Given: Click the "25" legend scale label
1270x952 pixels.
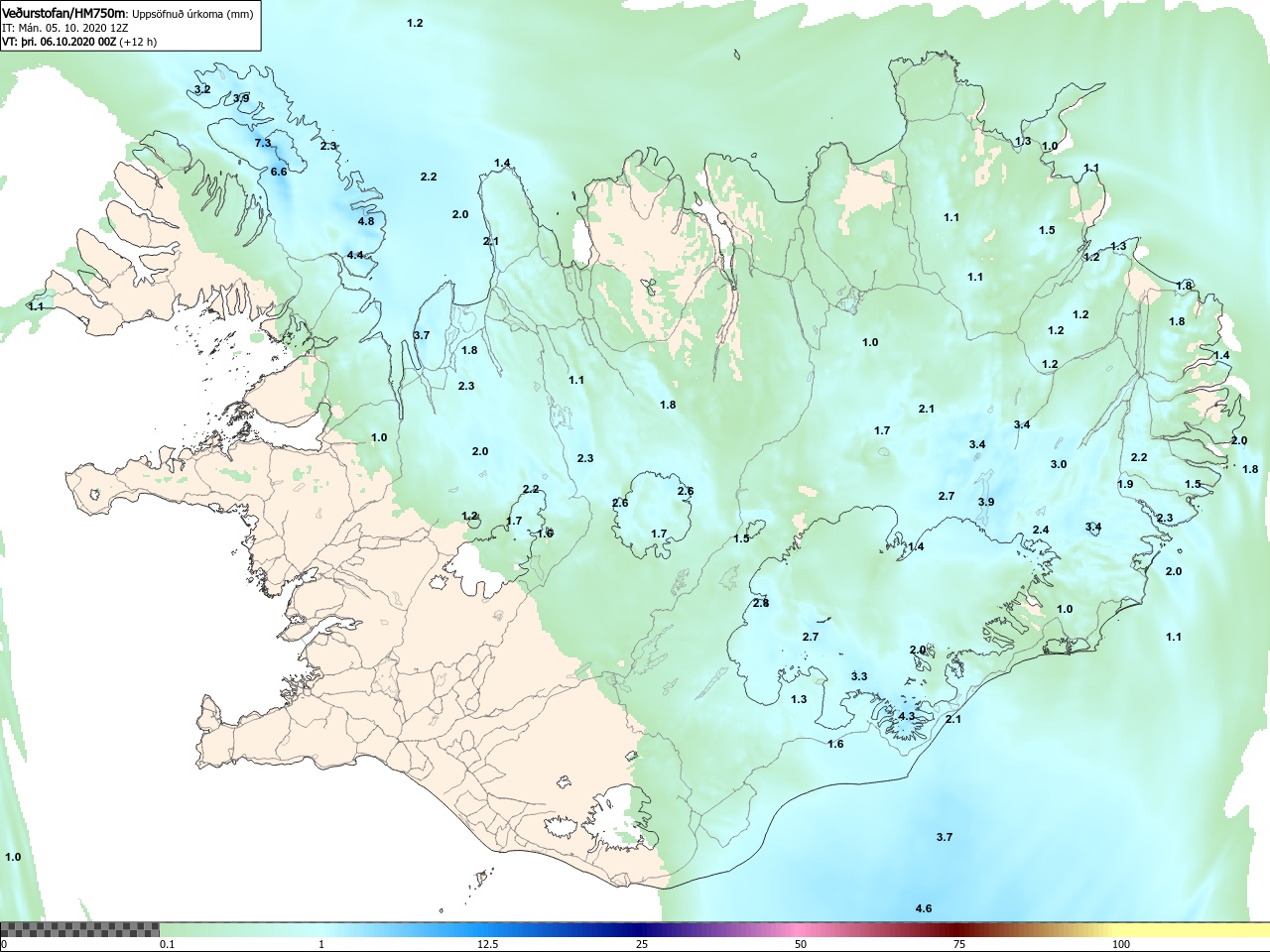Looking at the screenshot, I should [643, 945].
